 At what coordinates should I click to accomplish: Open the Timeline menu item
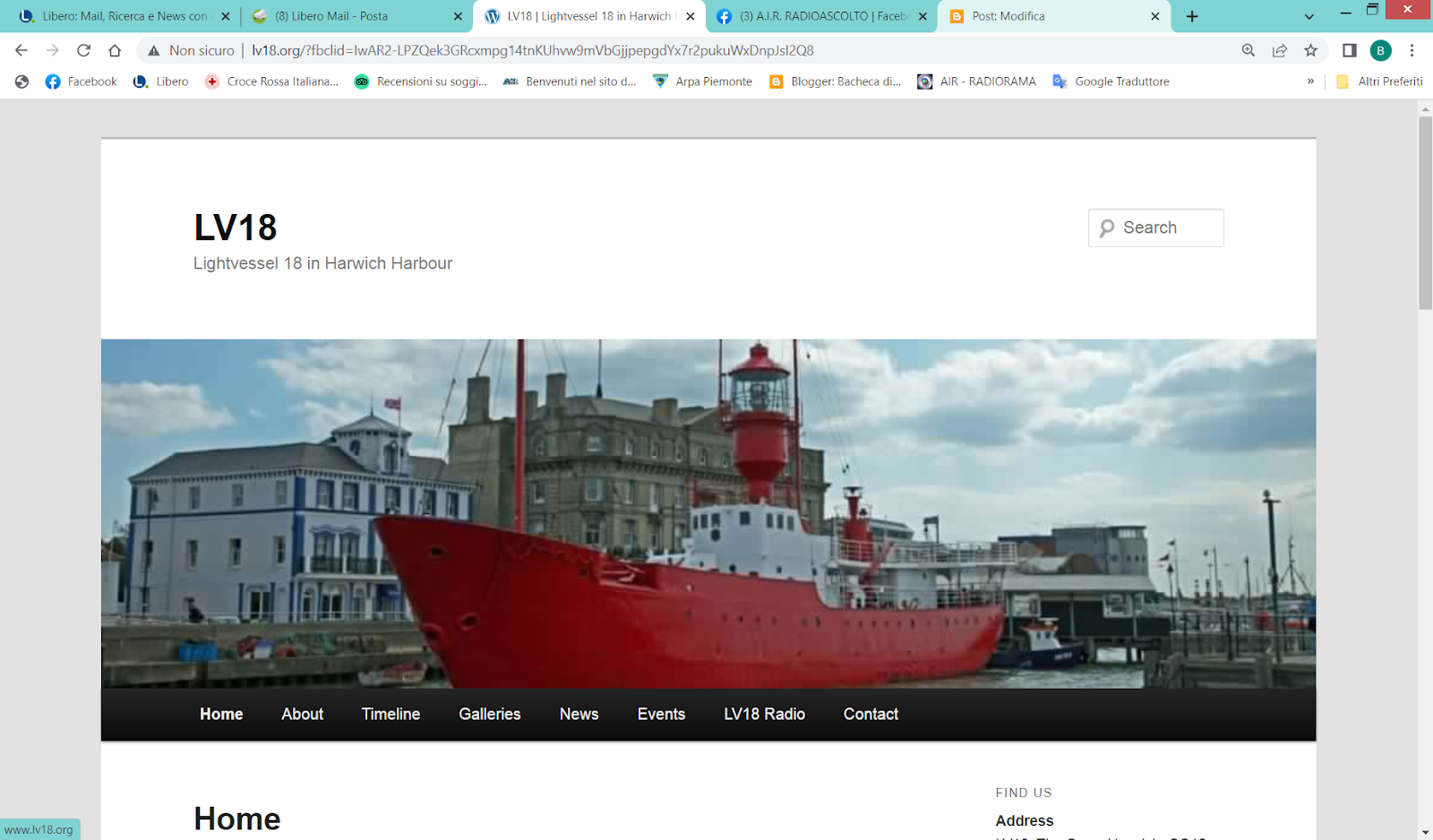pyautogui.click(x=390, y=714)
